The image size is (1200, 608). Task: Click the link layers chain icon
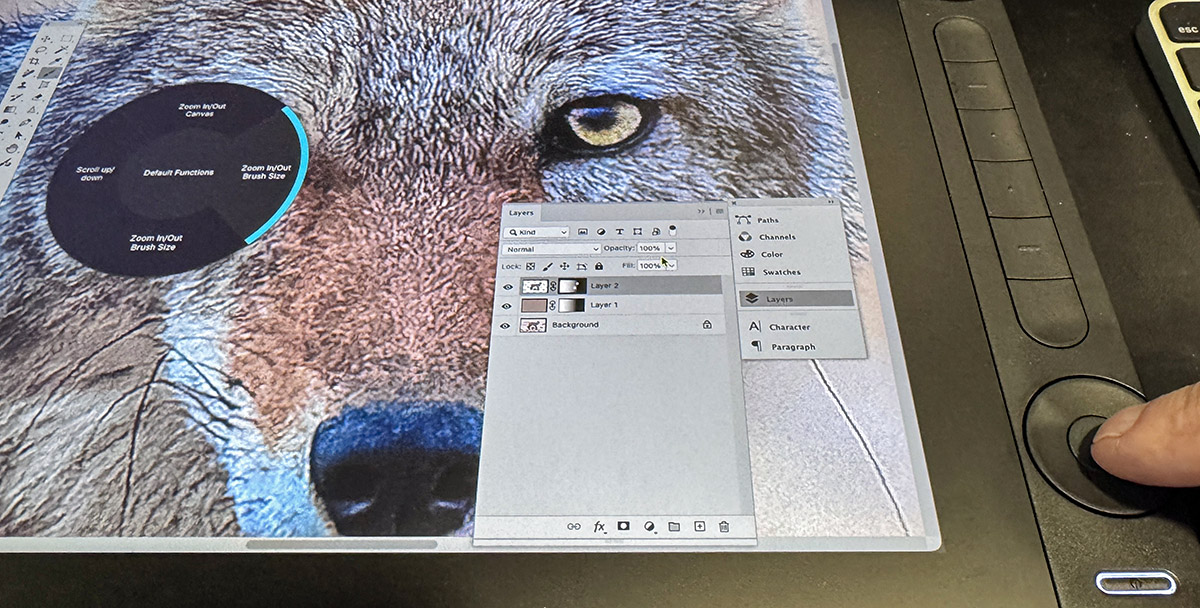[574, 526]
